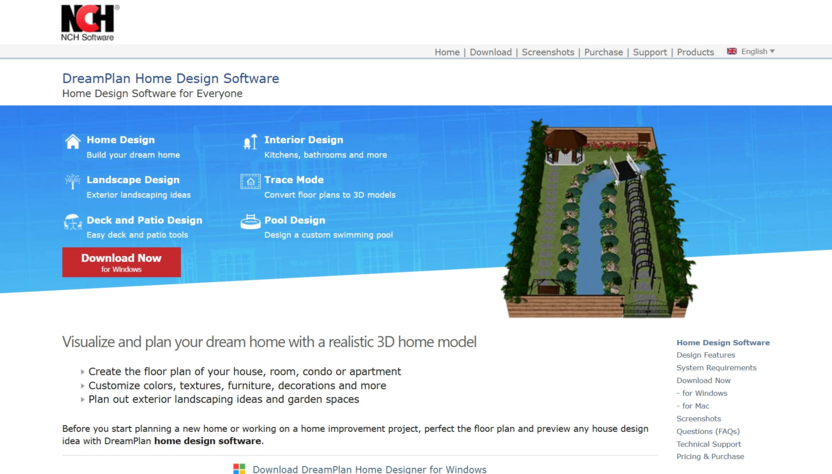Open the Home Design feature heading
The image size is (832, 474).
point(121,140)
